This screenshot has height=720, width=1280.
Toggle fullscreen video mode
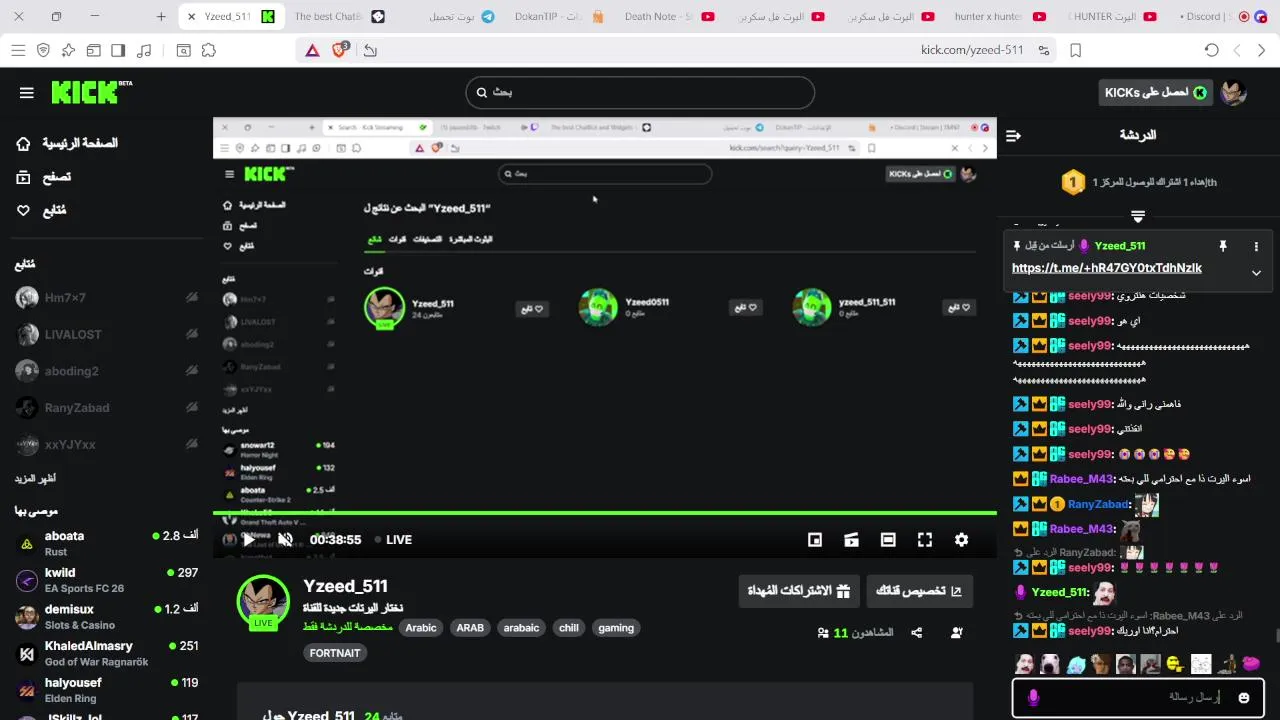925,540
